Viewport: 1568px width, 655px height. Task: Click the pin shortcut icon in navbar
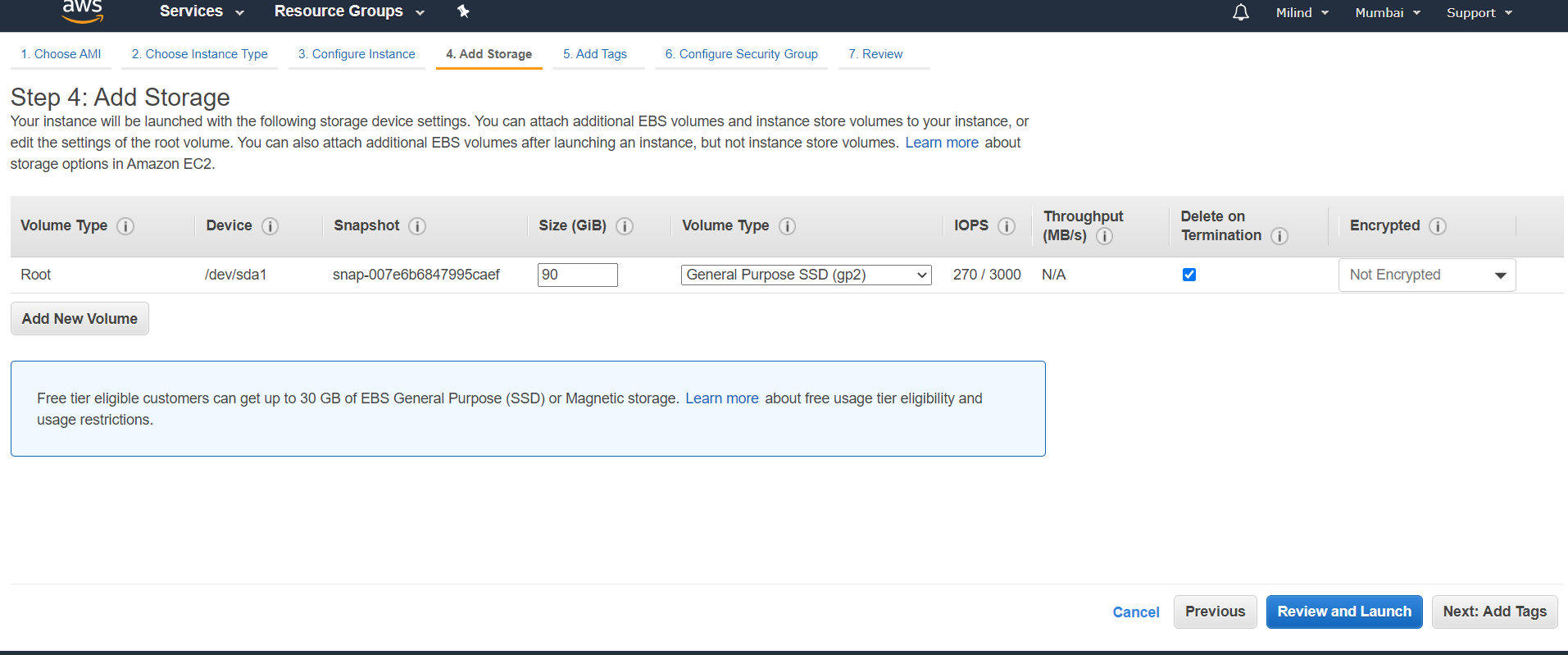463,11
